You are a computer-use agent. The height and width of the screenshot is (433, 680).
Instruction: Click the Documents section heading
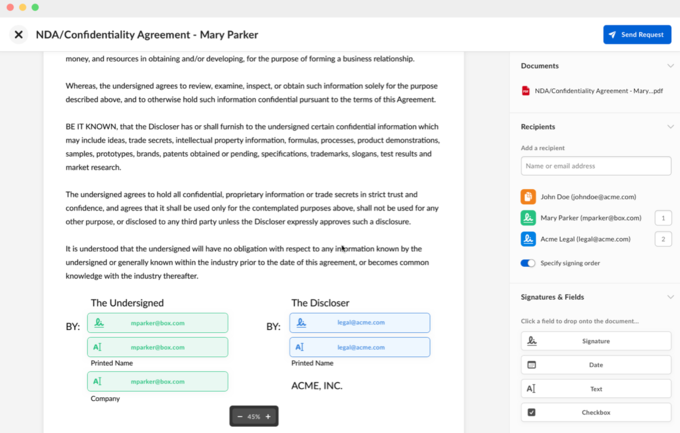(x=539, y=66)
